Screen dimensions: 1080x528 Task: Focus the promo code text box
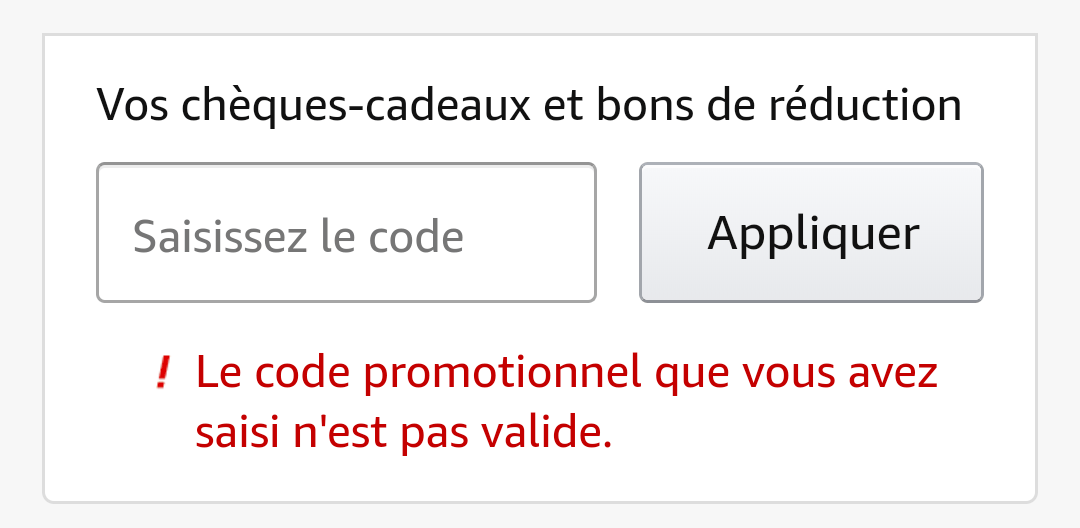(x=346, y=232)
